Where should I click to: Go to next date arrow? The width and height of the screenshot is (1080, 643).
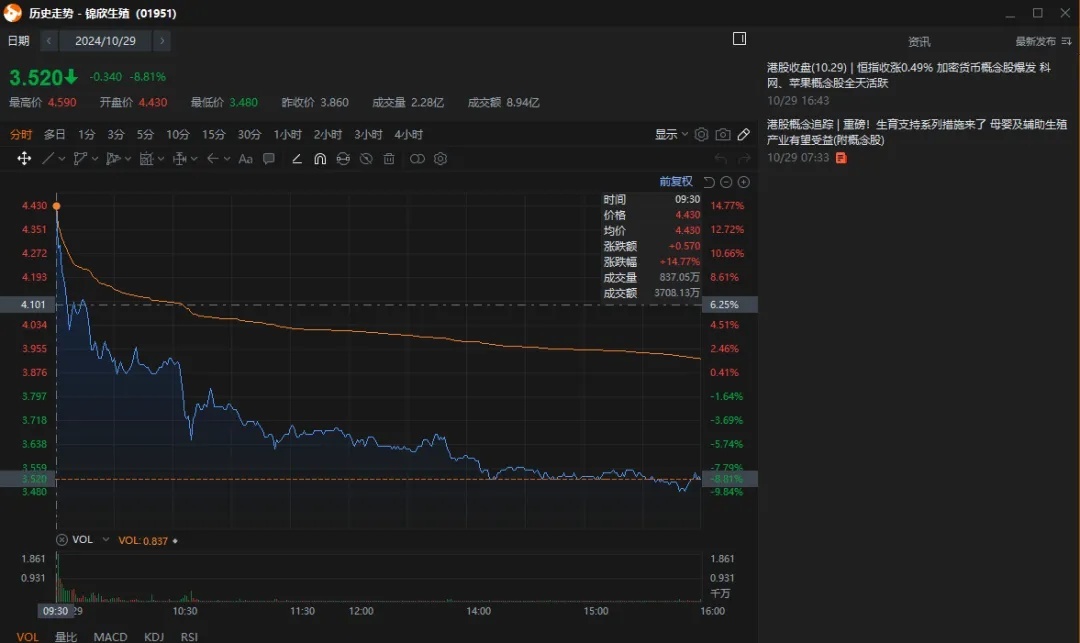162,41
